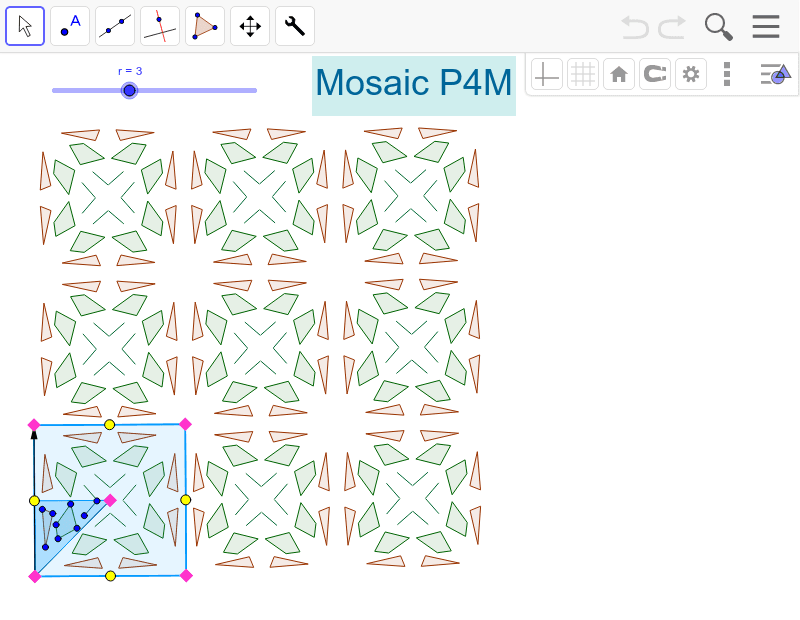Click the pink bottom-right corner point of square
This screenshot has width=800, height=620.
click(186, 576)
